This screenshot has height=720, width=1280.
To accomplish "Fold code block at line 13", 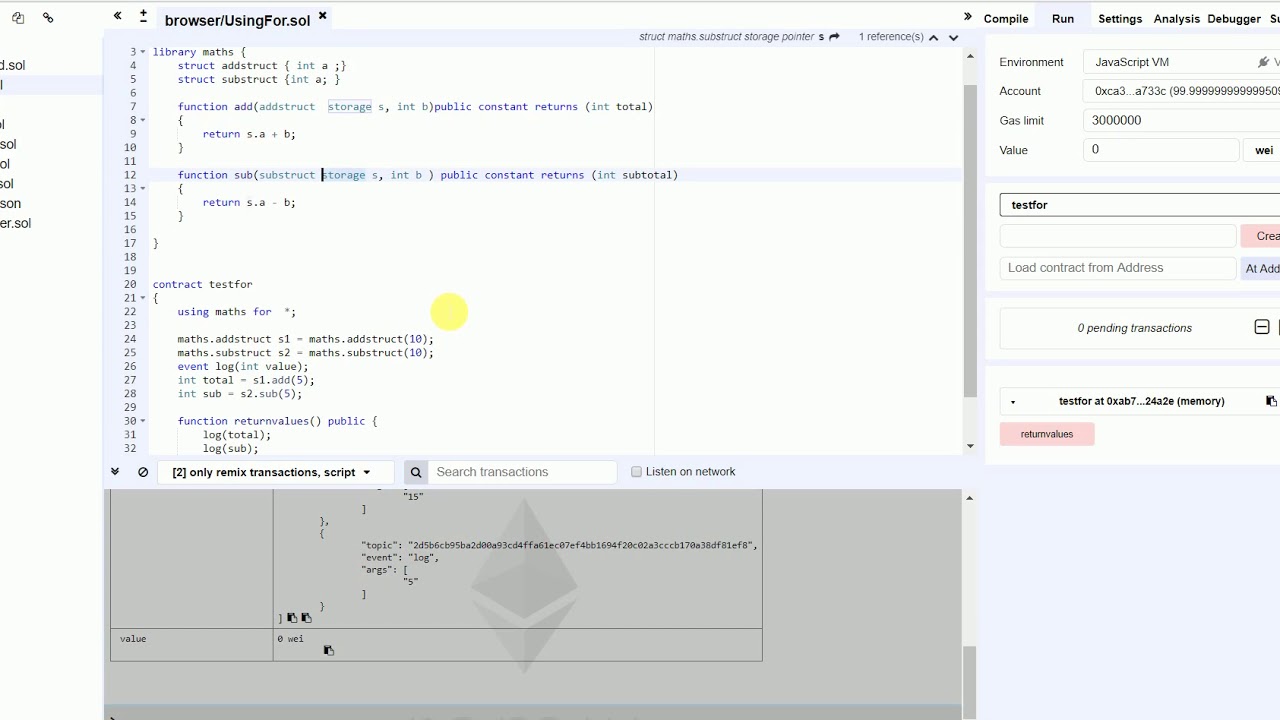I will [143, 188].
